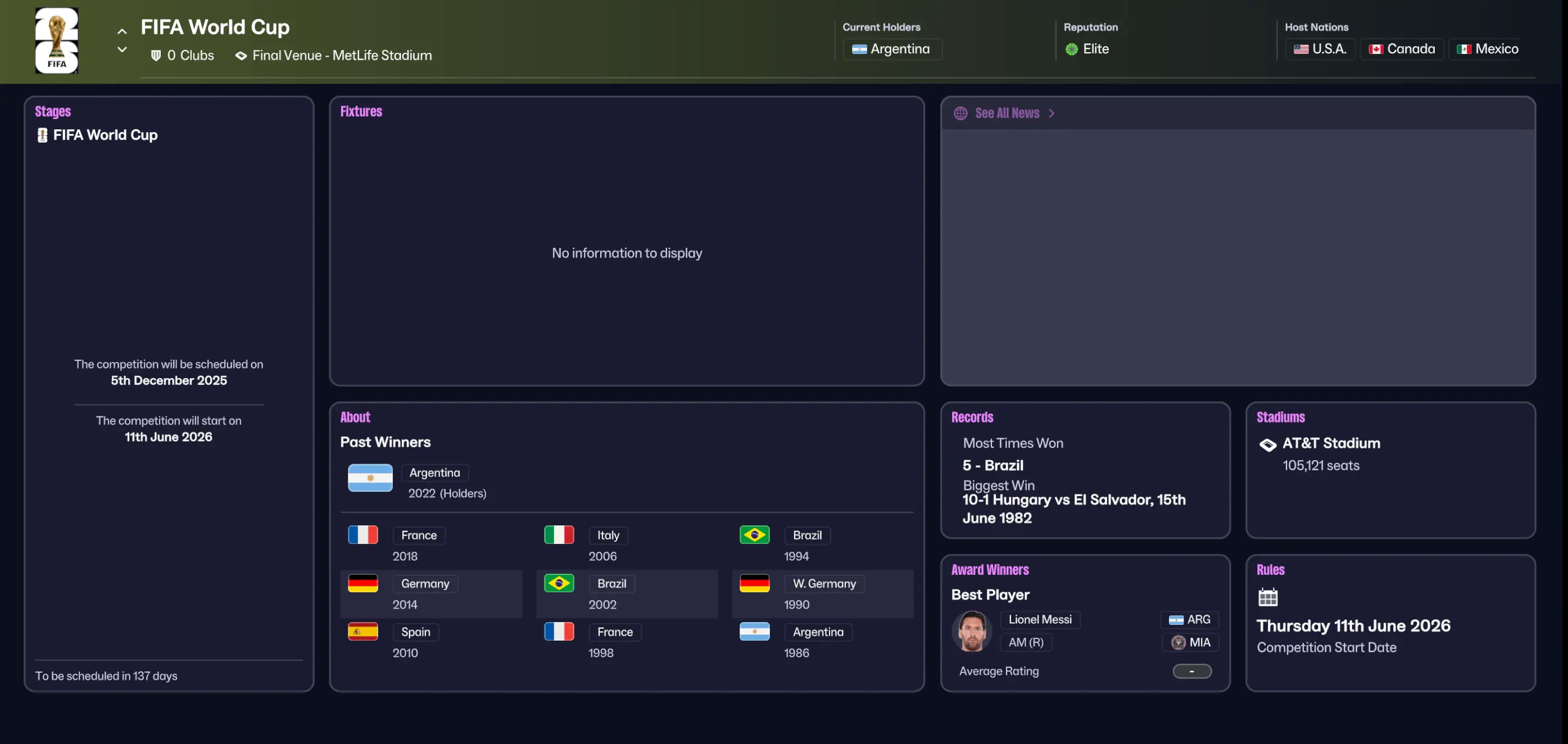Open the About panel heading
1568x744 pixels.
355,417
